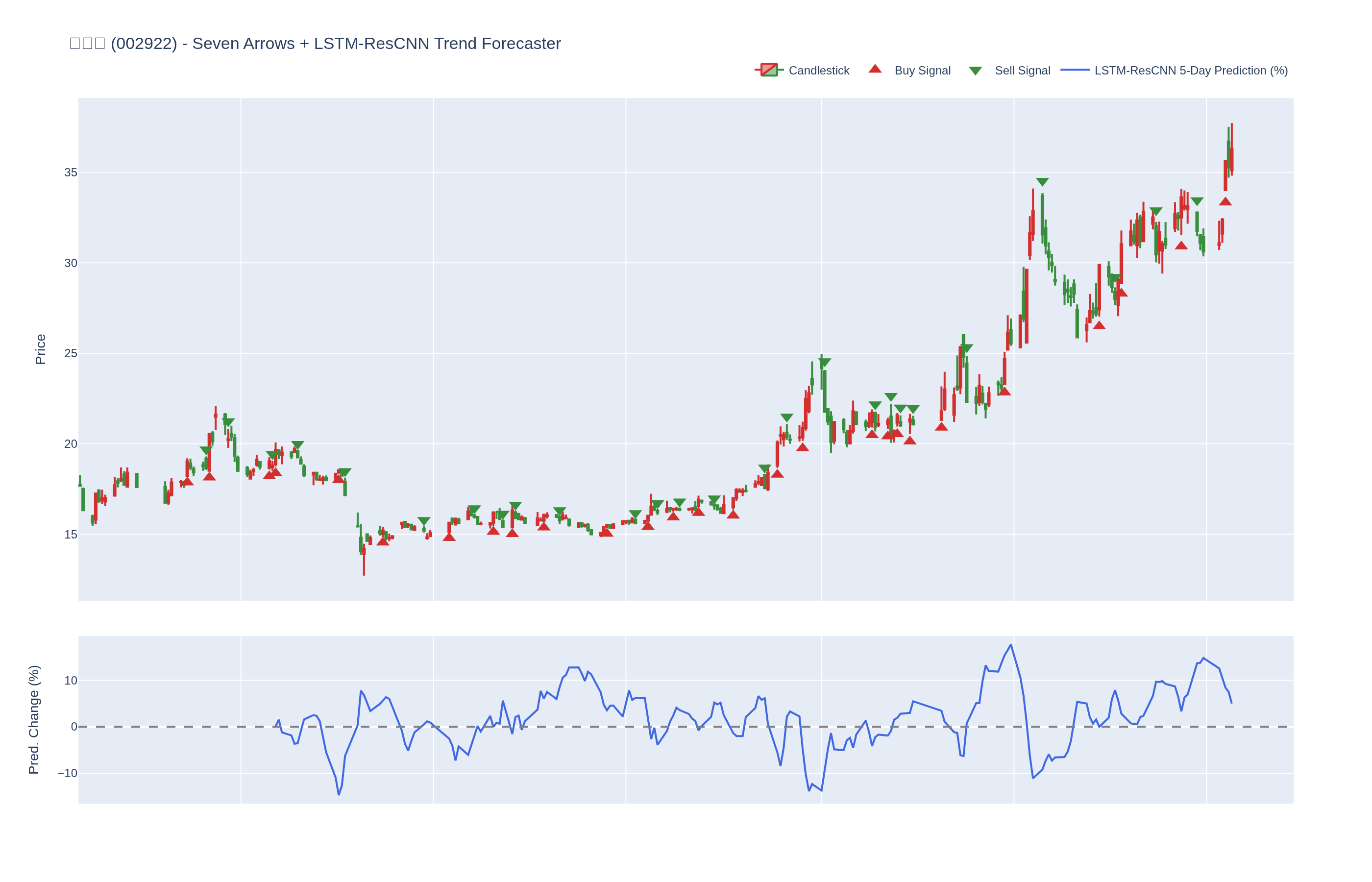Click the -10 tick on prediction axis

(x=67, y=773)
